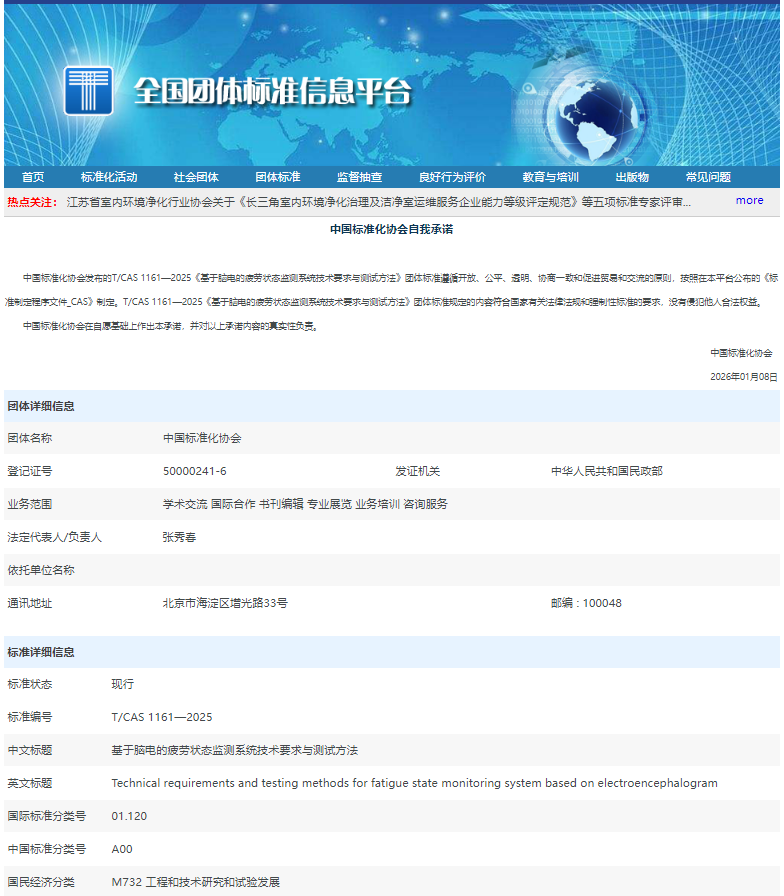Viewport: 784px width, 896px height.
Task: Open the 首页 navigation item
Action: pyautogui.click(x=33, y=177)
